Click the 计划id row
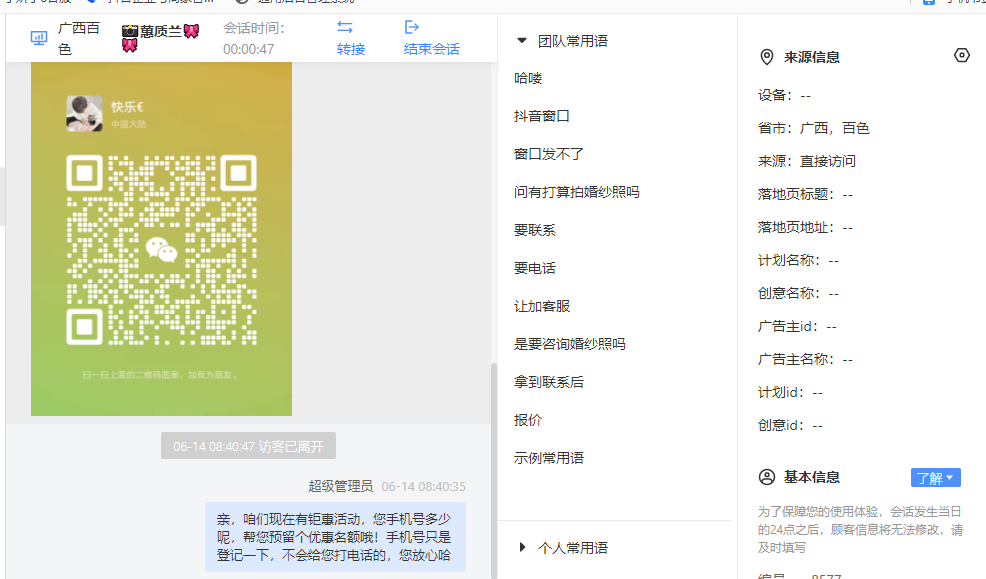 790,392
